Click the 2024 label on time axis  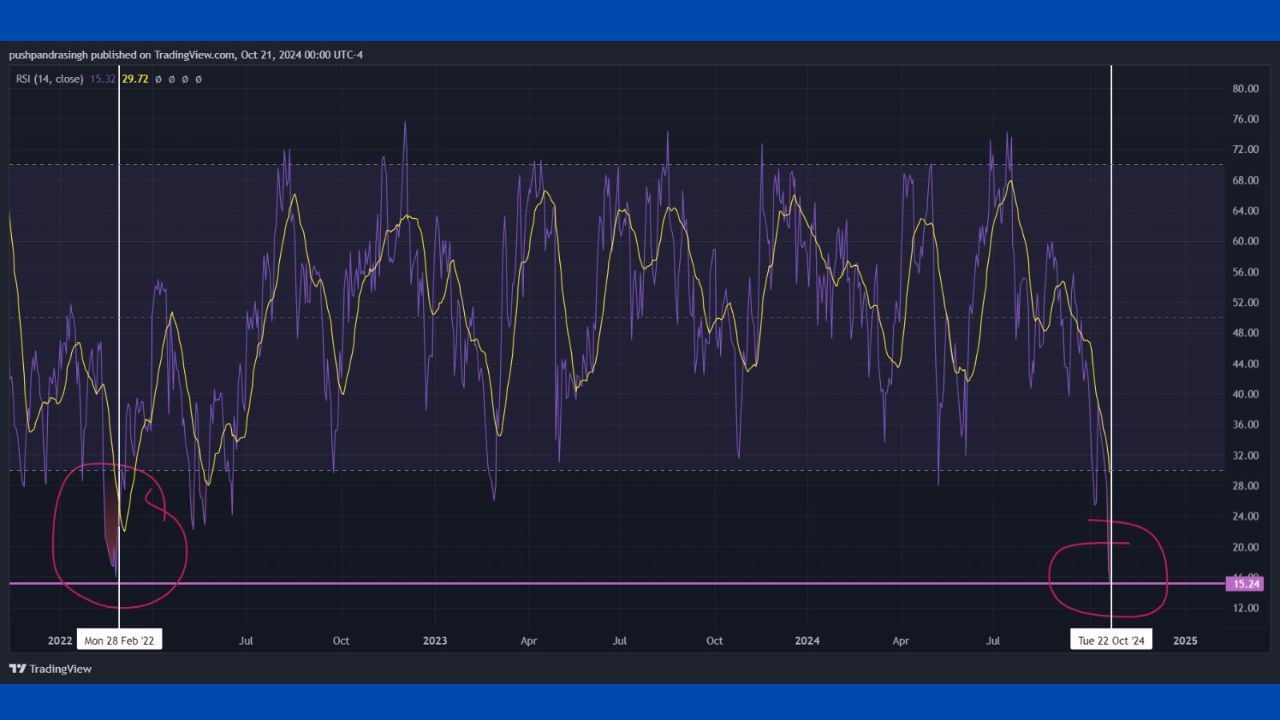pyautogui.click(x=807, y=641)
